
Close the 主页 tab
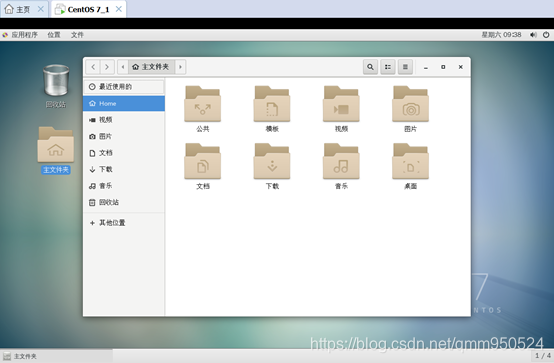point(41,9)
